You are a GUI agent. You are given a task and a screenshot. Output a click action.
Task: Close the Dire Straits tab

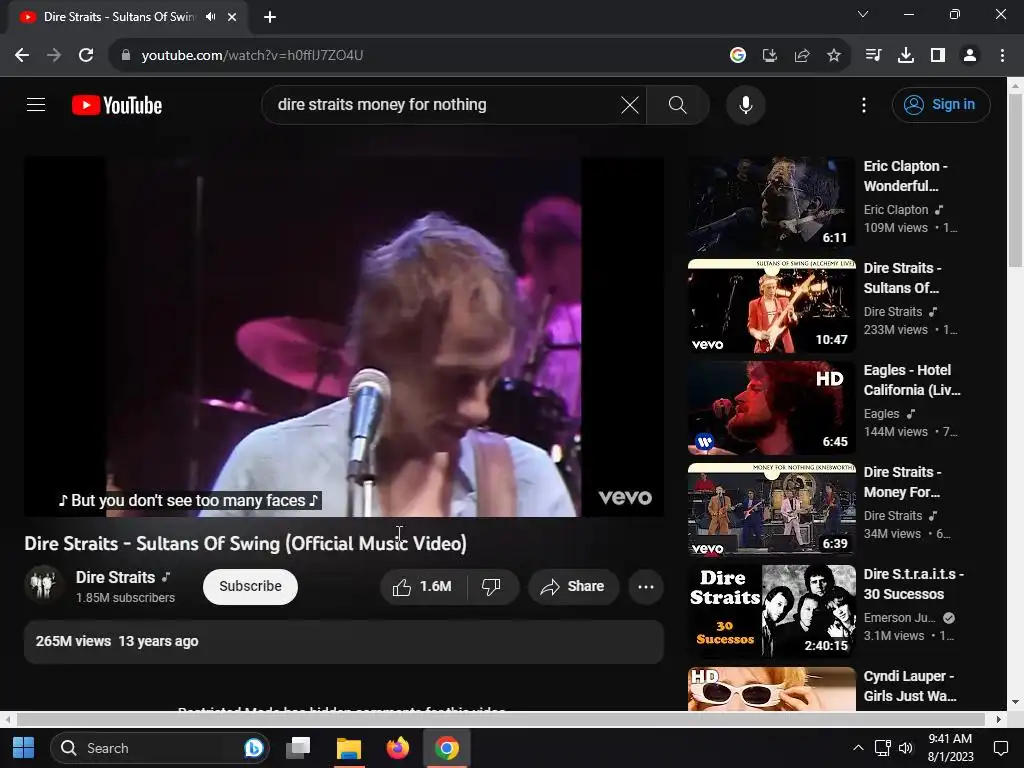coord(232,17)
